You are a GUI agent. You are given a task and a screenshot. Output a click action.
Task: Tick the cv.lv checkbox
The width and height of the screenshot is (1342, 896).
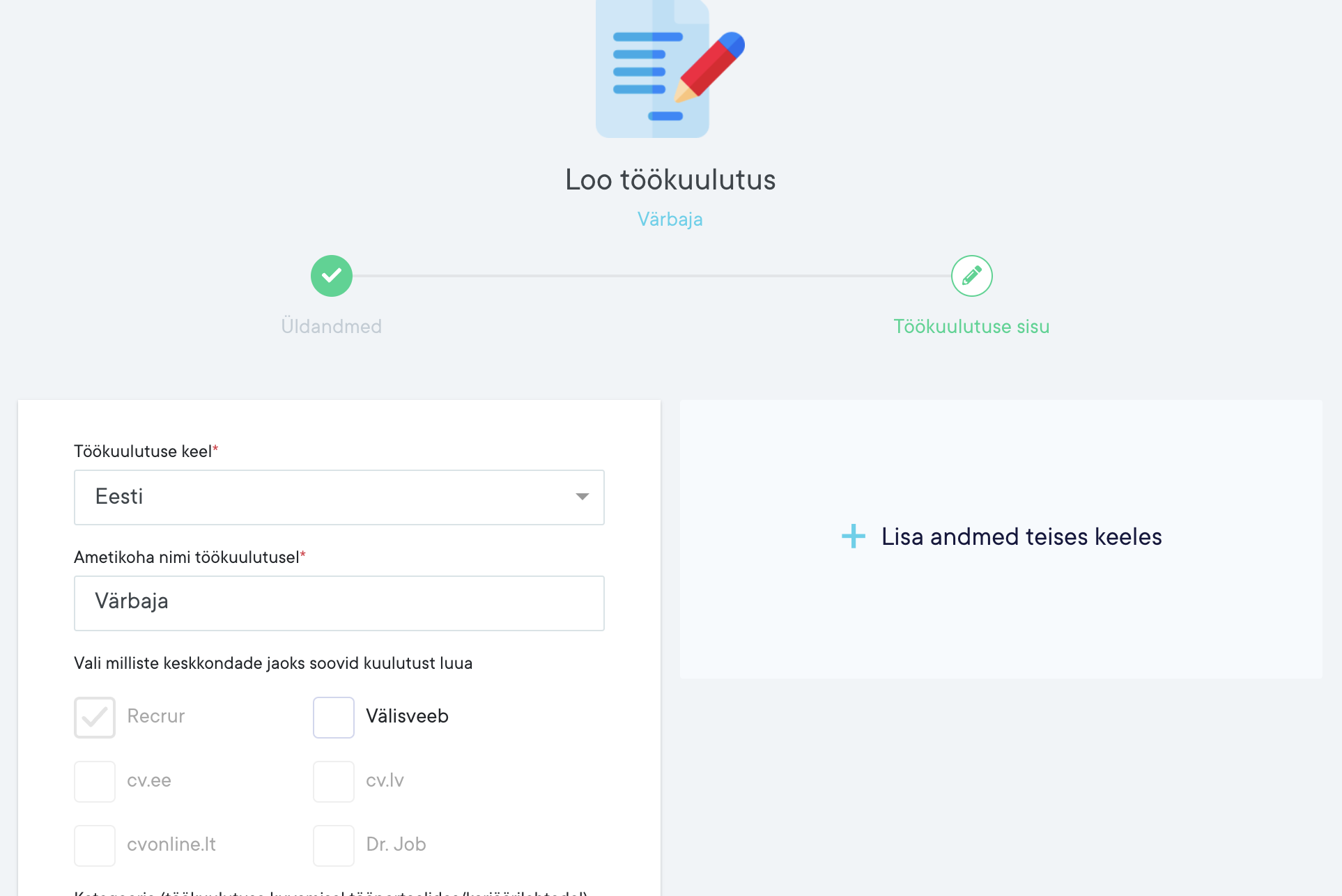click(334, 781)
